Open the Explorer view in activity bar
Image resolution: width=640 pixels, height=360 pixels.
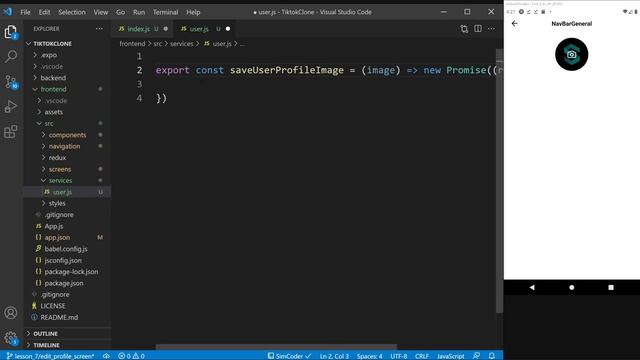tap(11, 32)
